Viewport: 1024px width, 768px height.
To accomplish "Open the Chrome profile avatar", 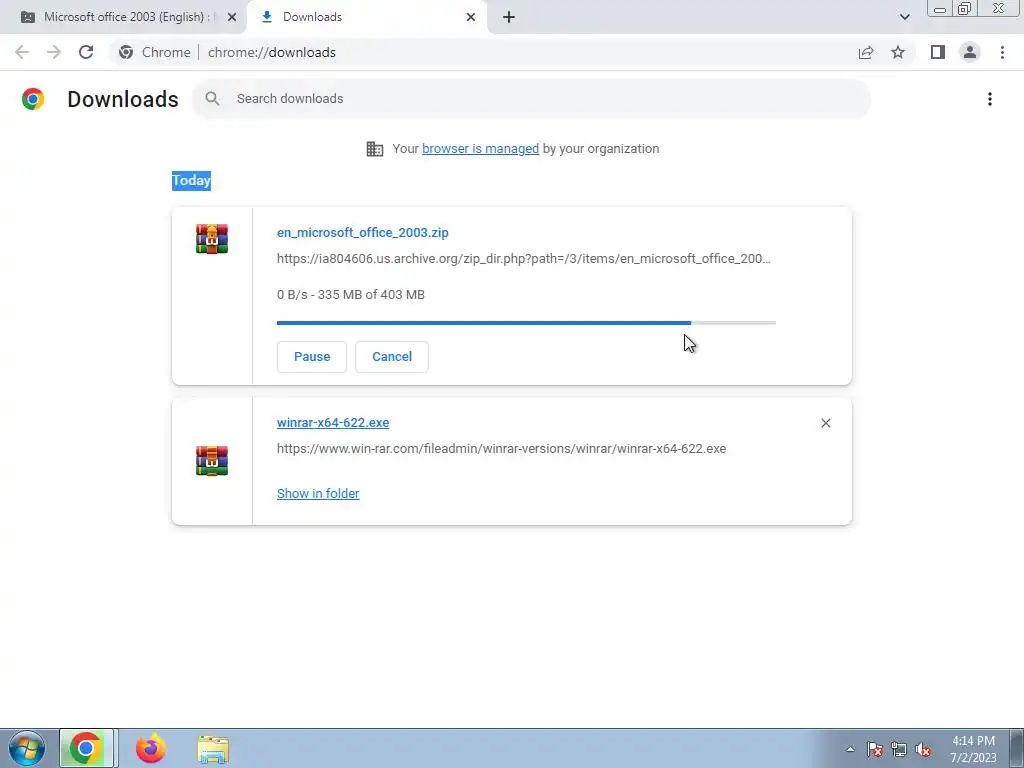I will point(970,52).
